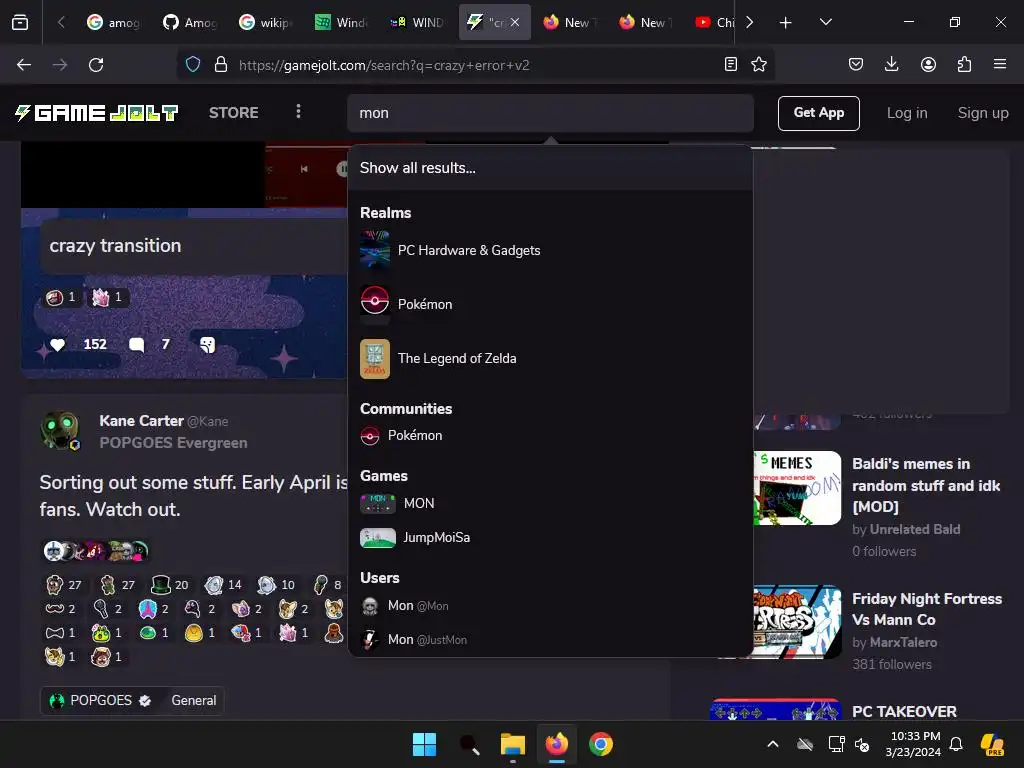
Task: Open PC TAKEOVER game title
Action: point(904,711)
